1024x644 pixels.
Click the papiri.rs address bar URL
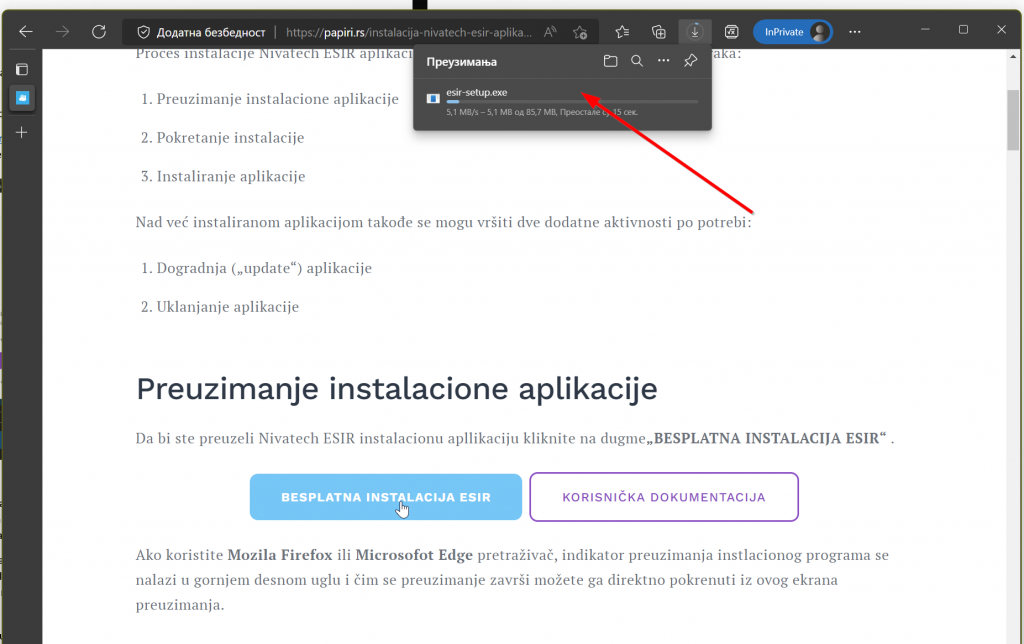(x=409, y=32)
